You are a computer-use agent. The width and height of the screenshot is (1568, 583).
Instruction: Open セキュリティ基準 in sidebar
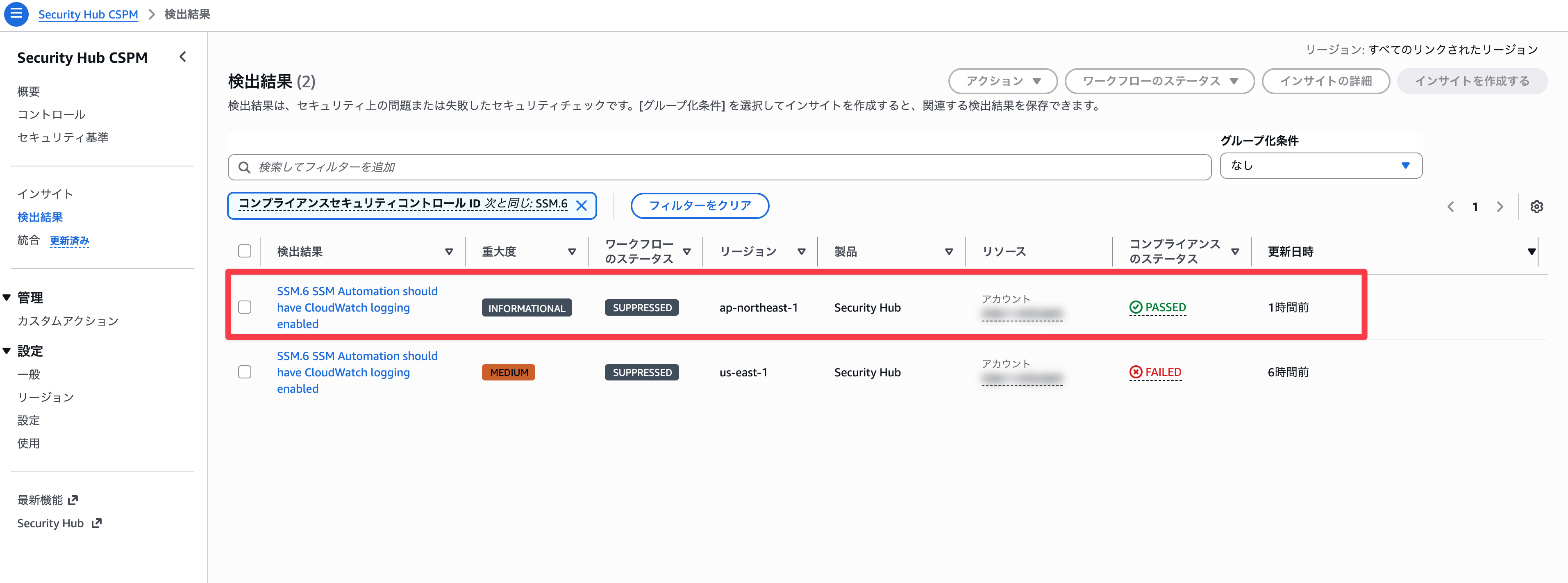coord(63,138)
